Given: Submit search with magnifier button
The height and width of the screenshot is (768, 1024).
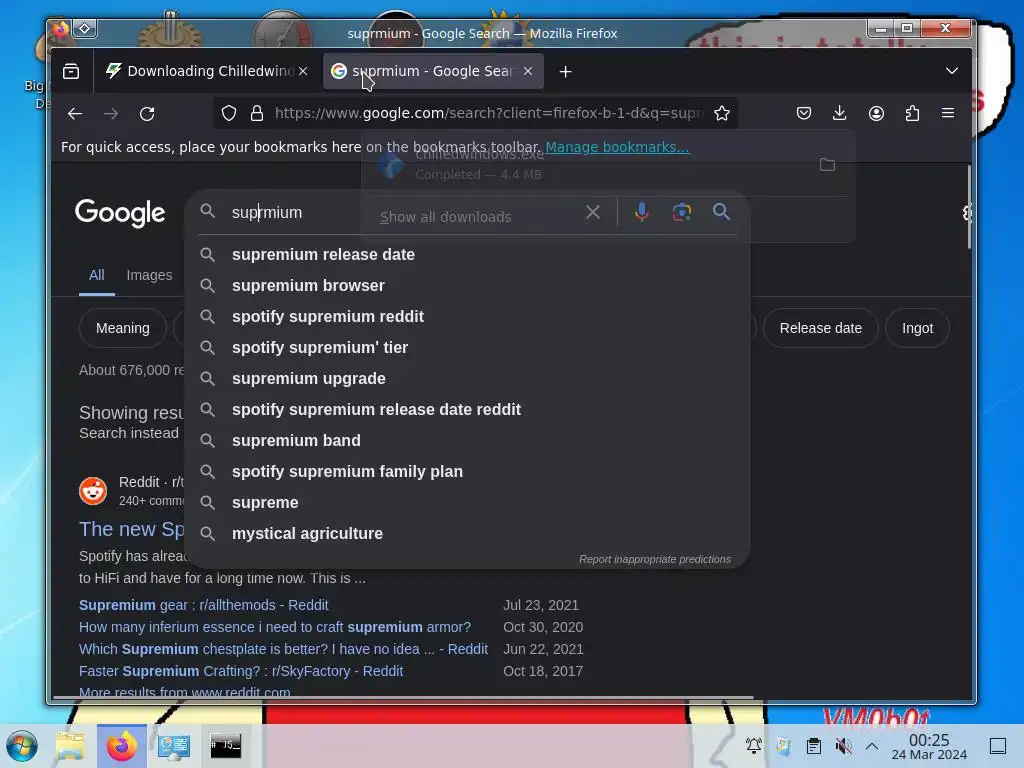Looking at the screenshot, I should pyautogui.click(x=721, y=212).
